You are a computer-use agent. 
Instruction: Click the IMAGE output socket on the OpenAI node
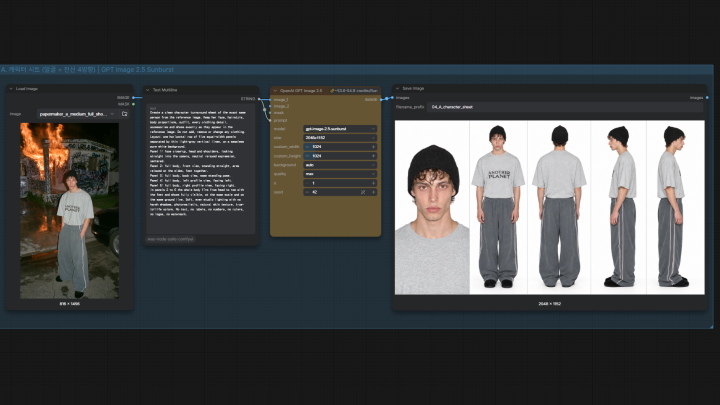(381, 100)
